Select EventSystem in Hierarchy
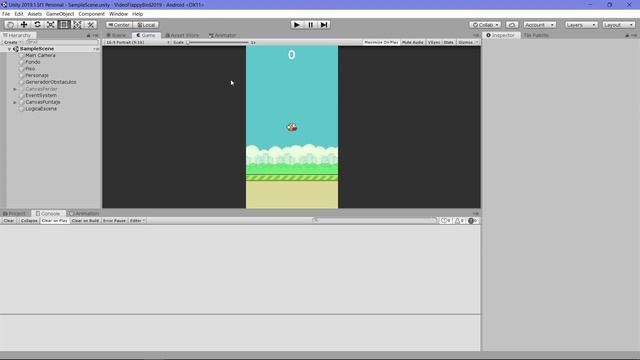The height and width of the screenshot is (360, 640). coord(41,96)
